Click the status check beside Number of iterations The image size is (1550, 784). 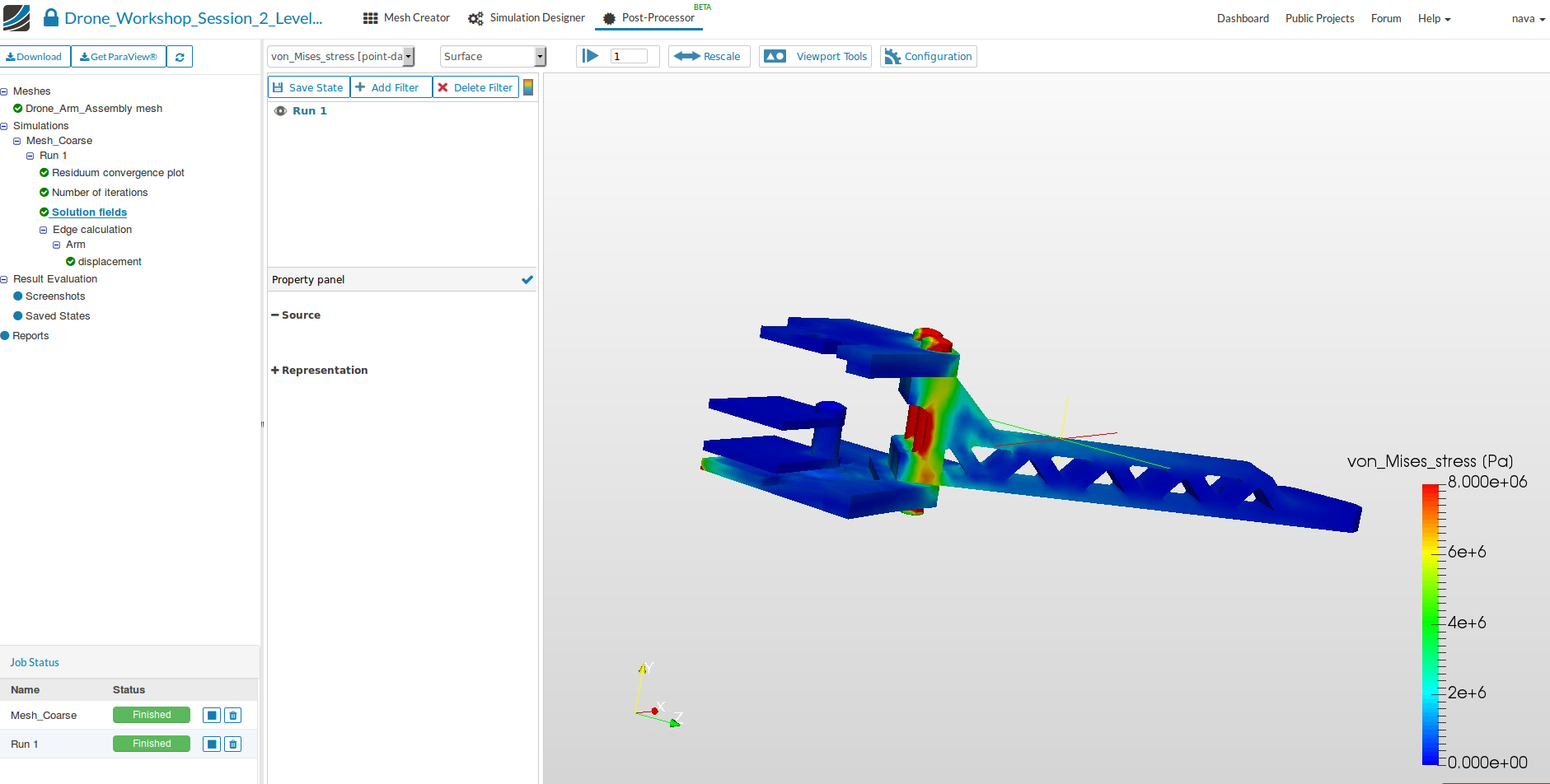tap(44, 193)
